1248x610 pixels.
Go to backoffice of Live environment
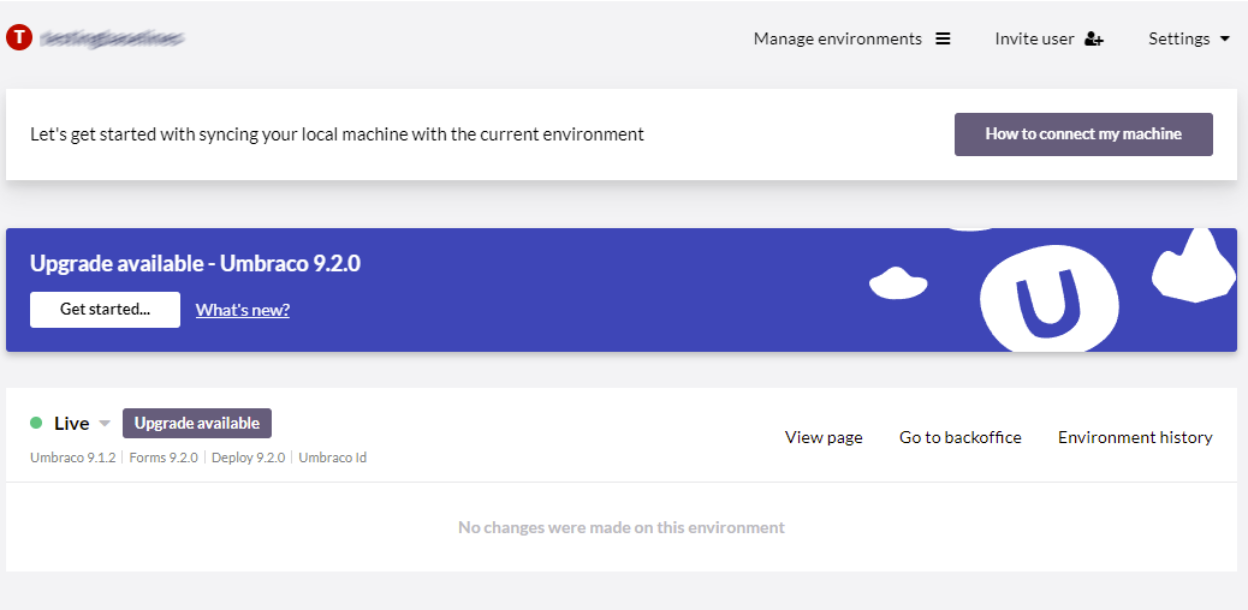pos(960,437)
